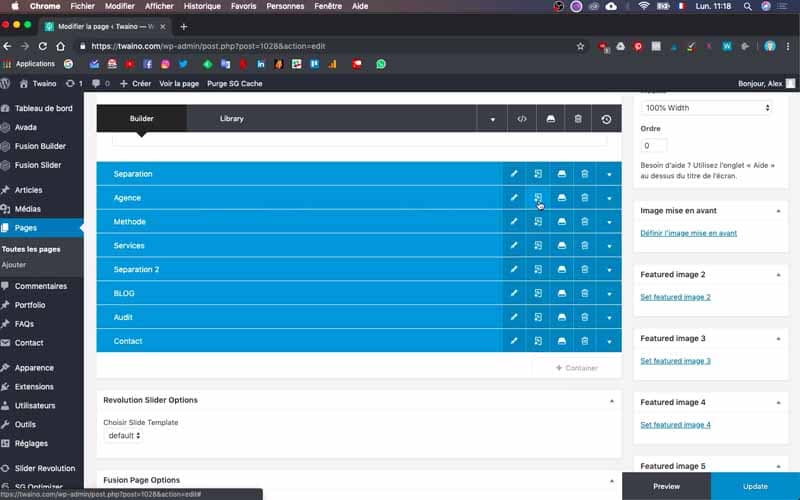
Task: Click Set featured image 2 link
Action: pyautogui.click(x=675, y=297)
